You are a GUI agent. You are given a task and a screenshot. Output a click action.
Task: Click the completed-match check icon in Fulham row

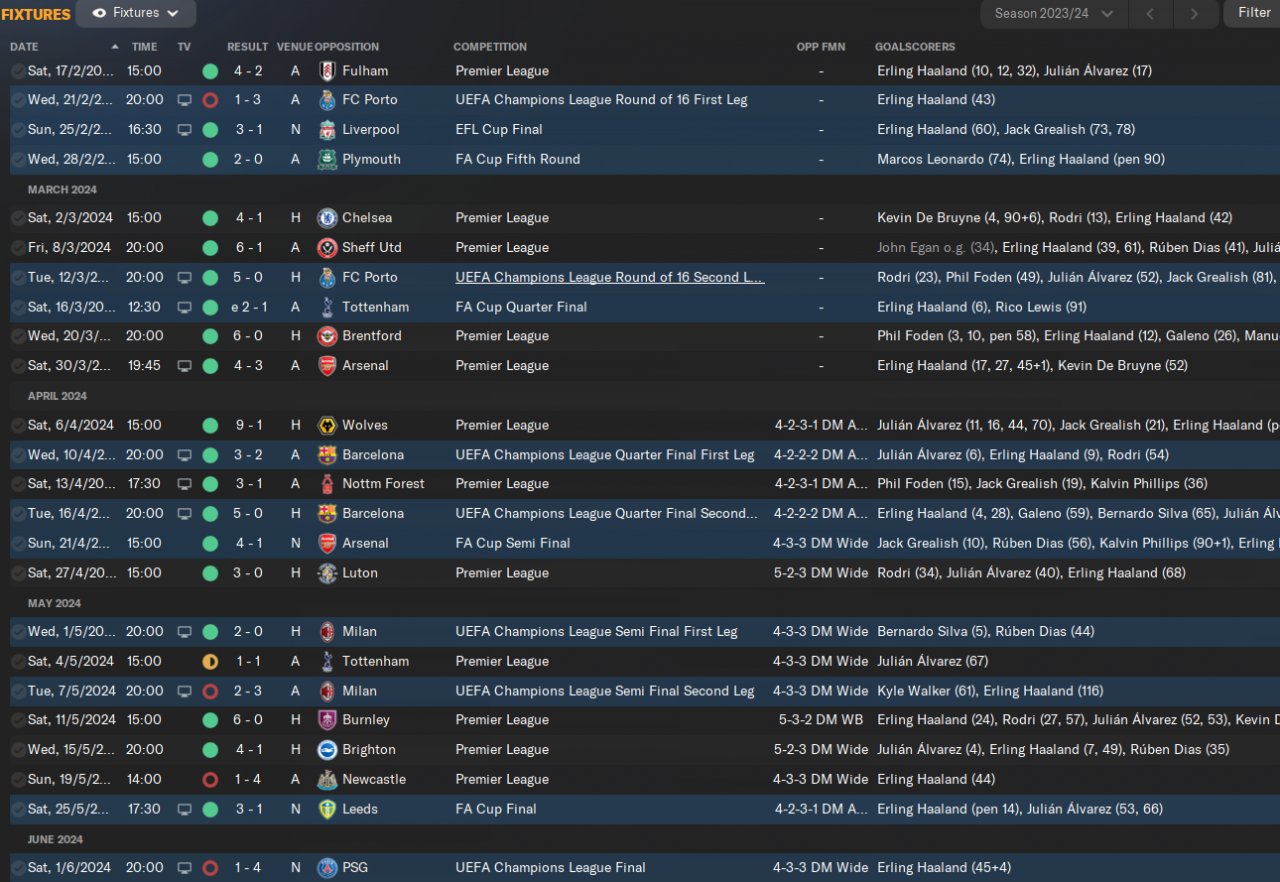[x=18, y=71]
